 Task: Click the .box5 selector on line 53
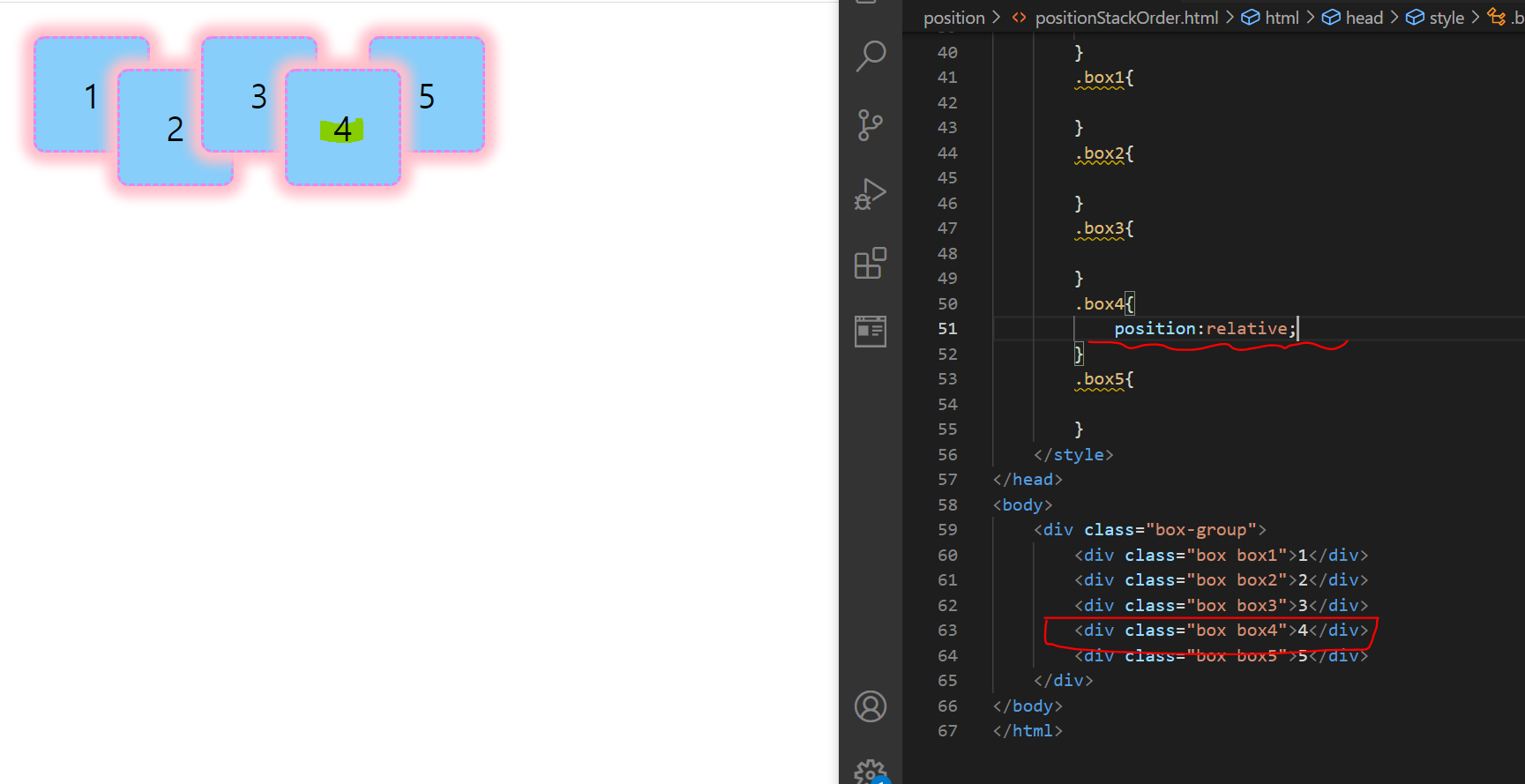tap(1099, 379)
